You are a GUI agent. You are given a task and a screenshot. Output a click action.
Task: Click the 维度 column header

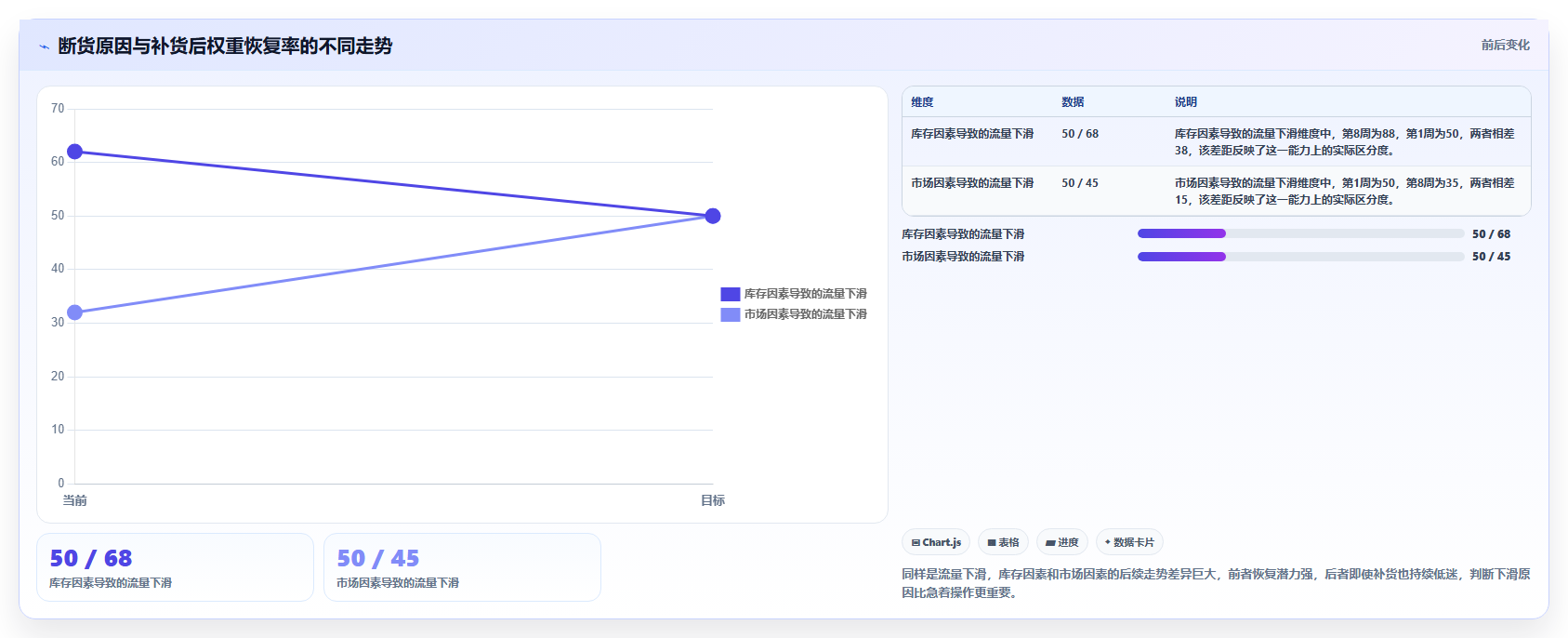[922, 102]
